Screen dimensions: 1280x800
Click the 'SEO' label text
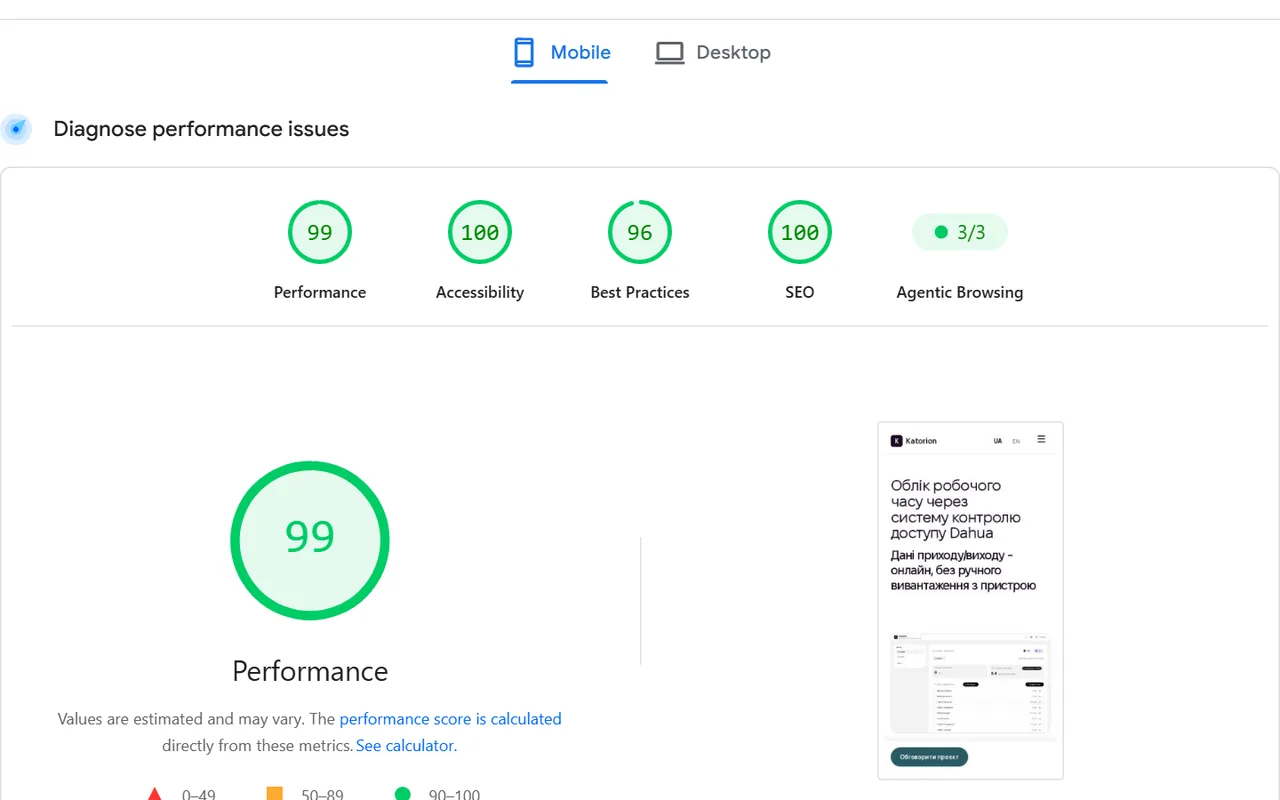pos(800,292)
